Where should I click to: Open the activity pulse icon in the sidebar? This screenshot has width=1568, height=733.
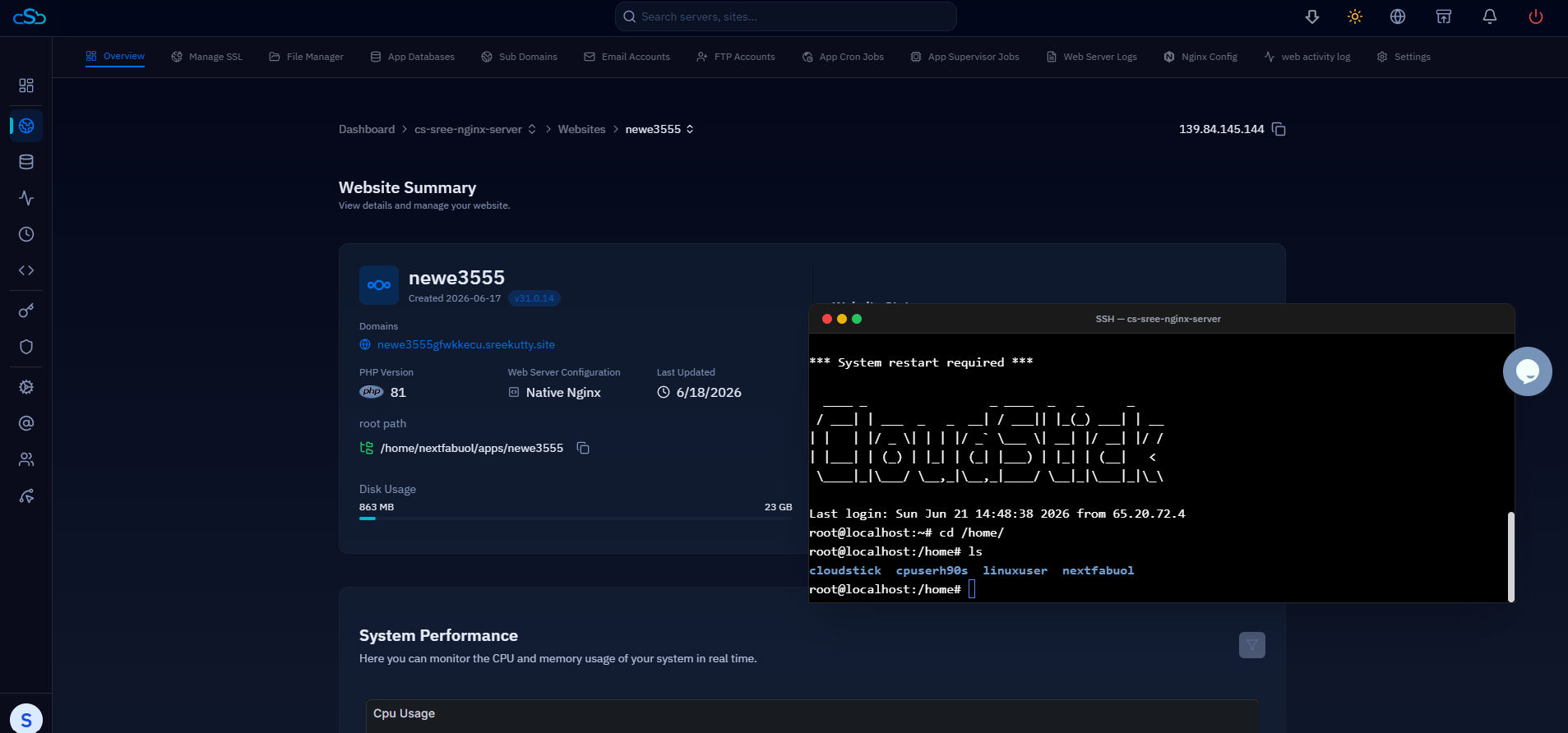coord(26,198)
